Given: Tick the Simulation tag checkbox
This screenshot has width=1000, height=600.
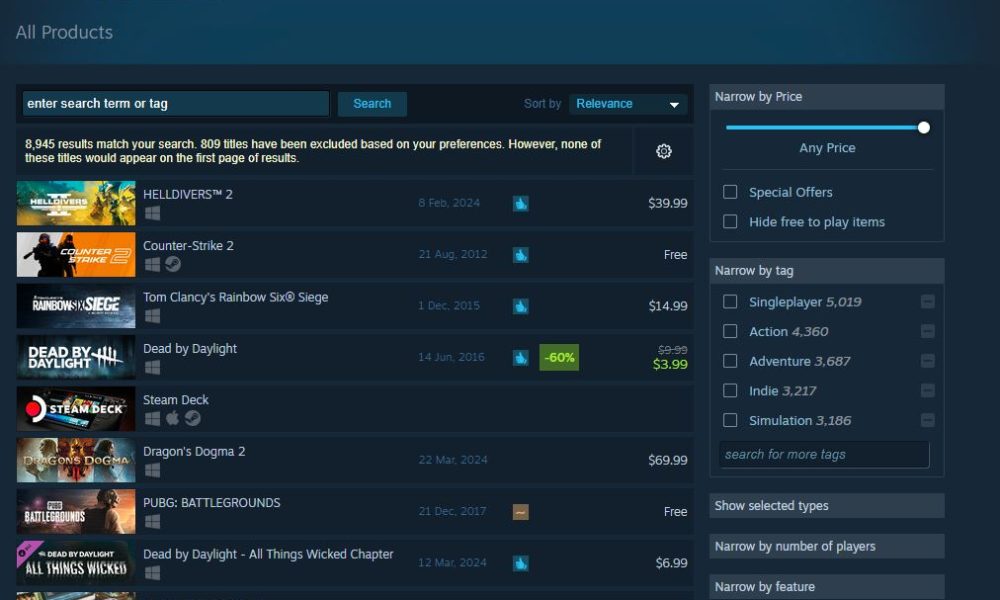Looking at the screenshot, I should (730, 420).
